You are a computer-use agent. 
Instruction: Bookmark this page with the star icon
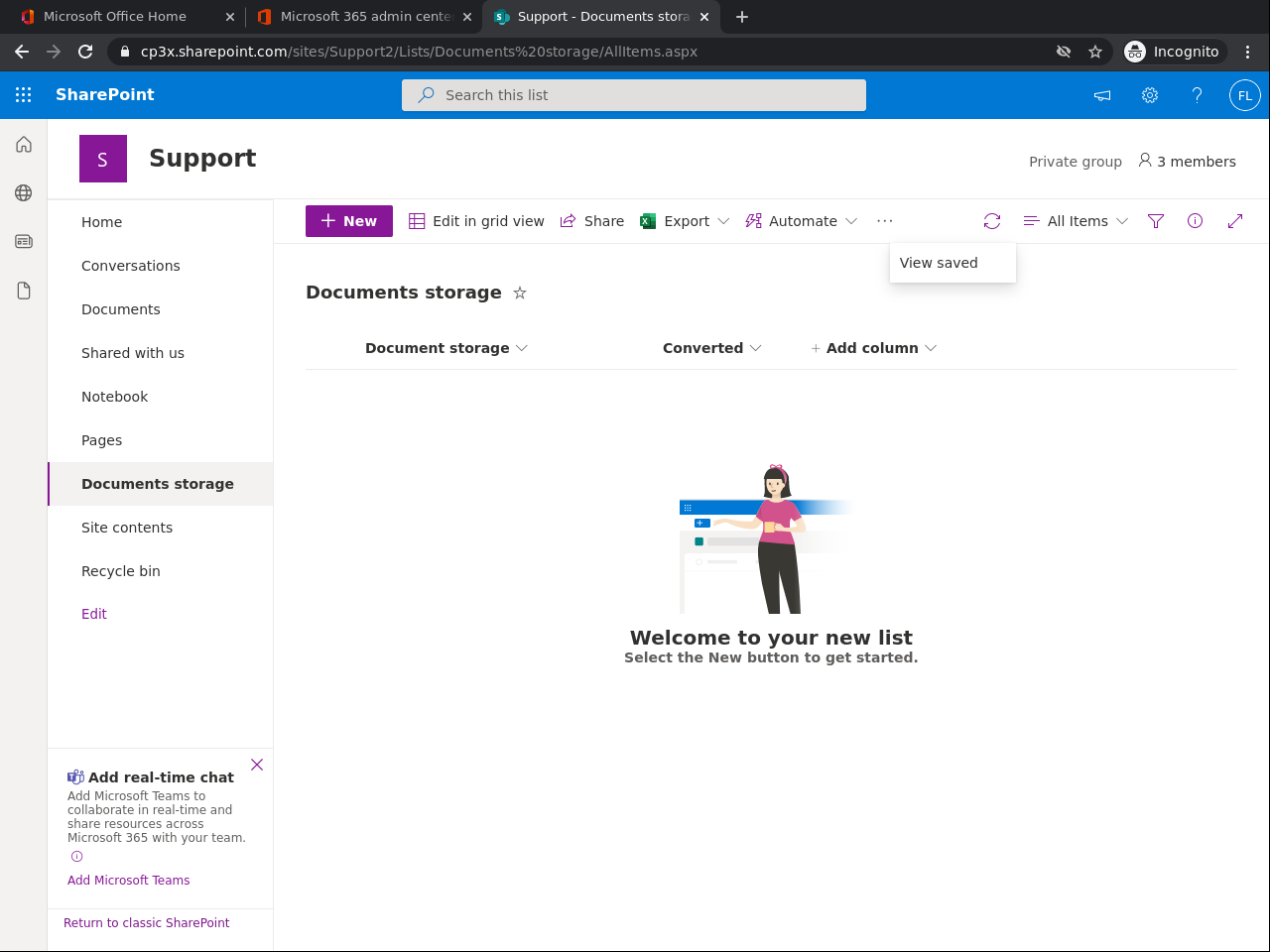tap(1095, 52)
